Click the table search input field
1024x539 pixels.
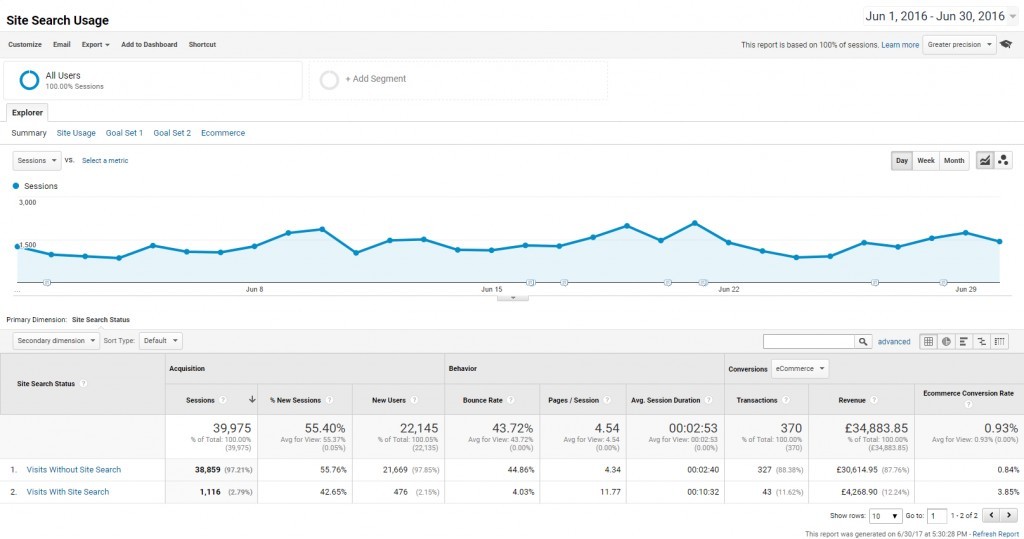point(808,341)
